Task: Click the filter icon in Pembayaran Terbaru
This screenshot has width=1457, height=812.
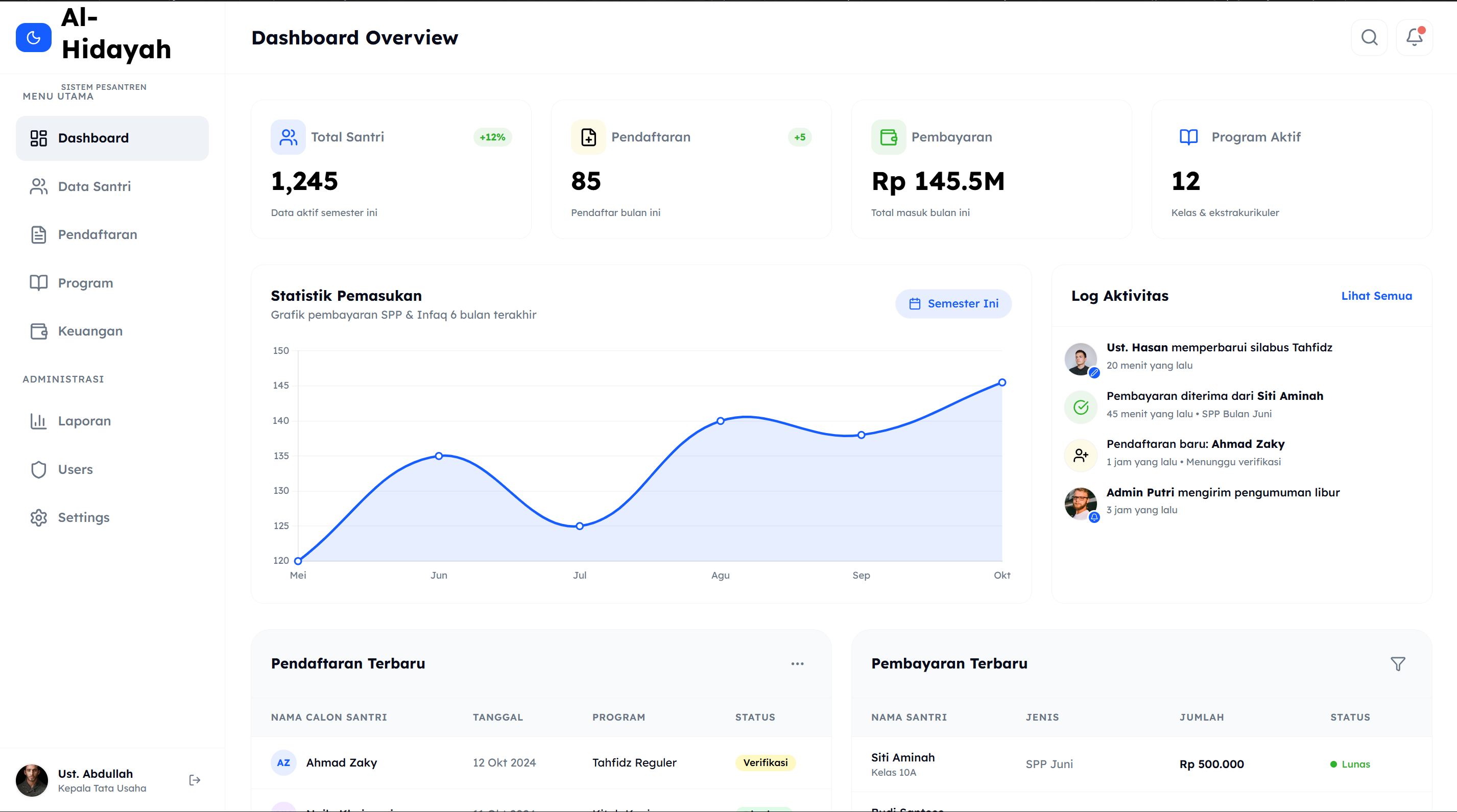Action: pyautogui.click(x=1398, y=663)
